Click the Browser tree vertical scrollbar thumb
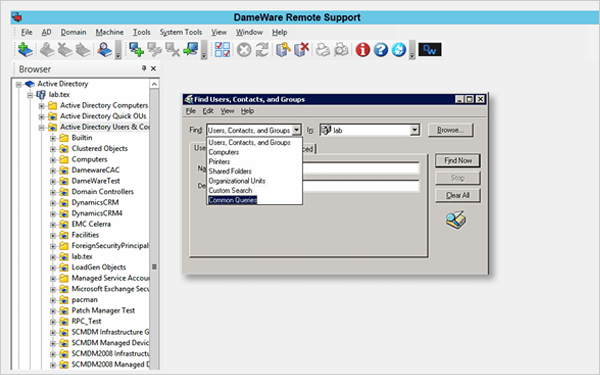The width and height of the screenshot is (600, 375). pyautogui.click(x=154, y=267)
